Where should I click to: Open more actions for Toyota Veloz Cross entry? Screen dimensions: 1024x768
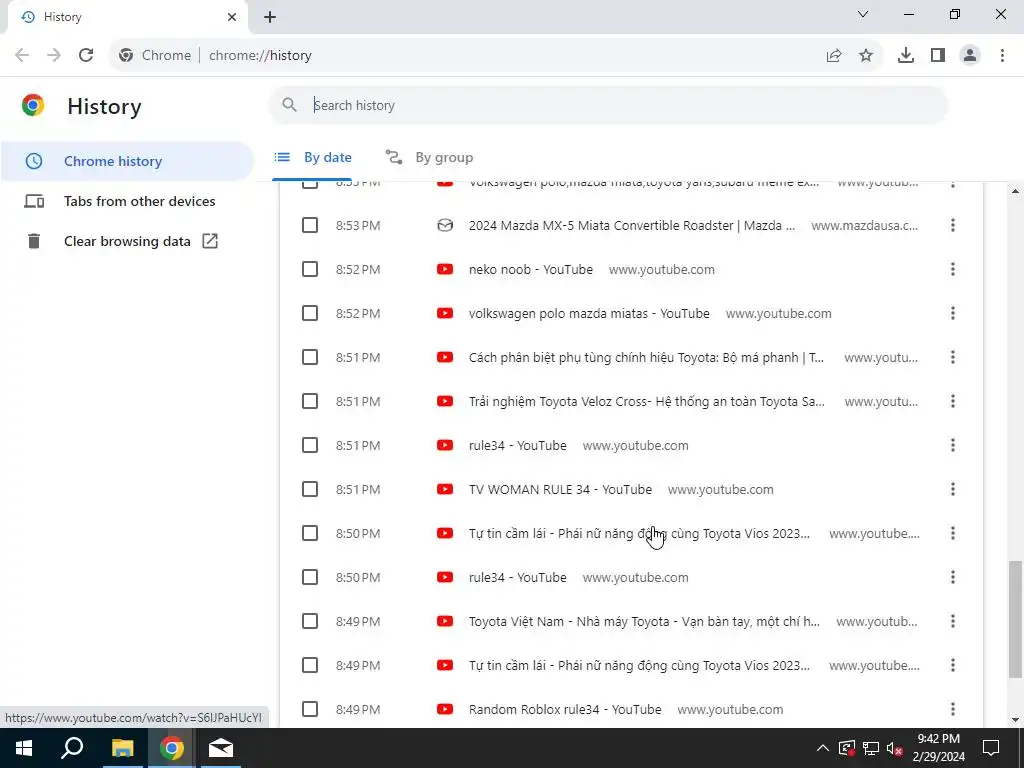pos(953,401)
